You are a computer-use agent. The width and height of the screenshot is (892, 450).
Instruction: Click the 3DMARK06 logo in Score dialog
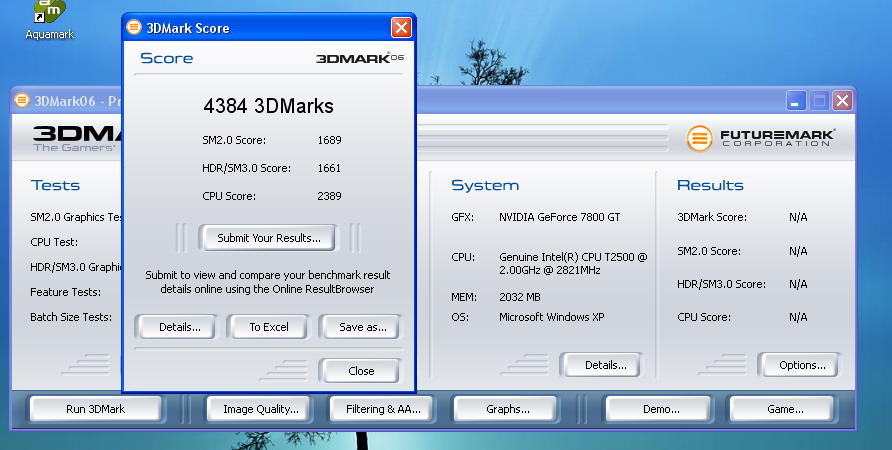tap(360, 57)
